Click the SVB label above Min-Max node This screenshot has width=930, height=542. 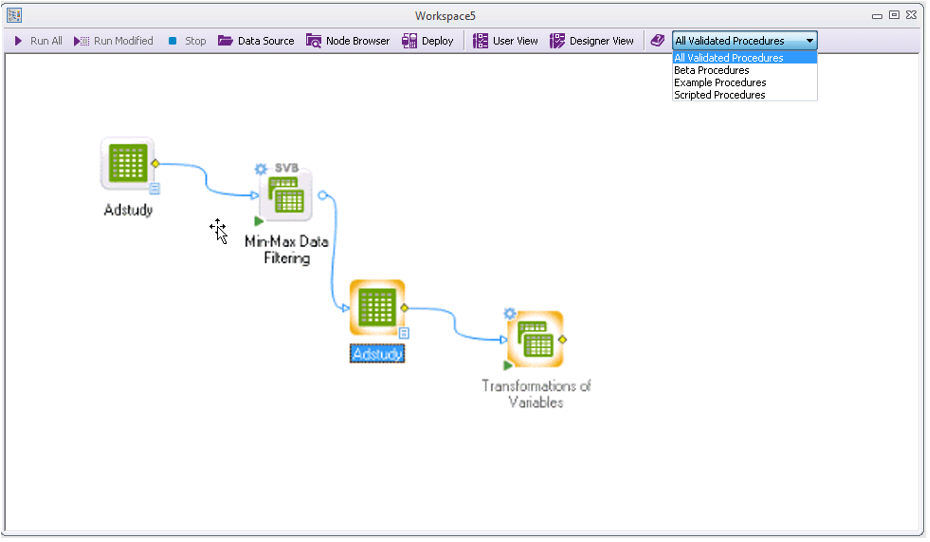point(286,168)
